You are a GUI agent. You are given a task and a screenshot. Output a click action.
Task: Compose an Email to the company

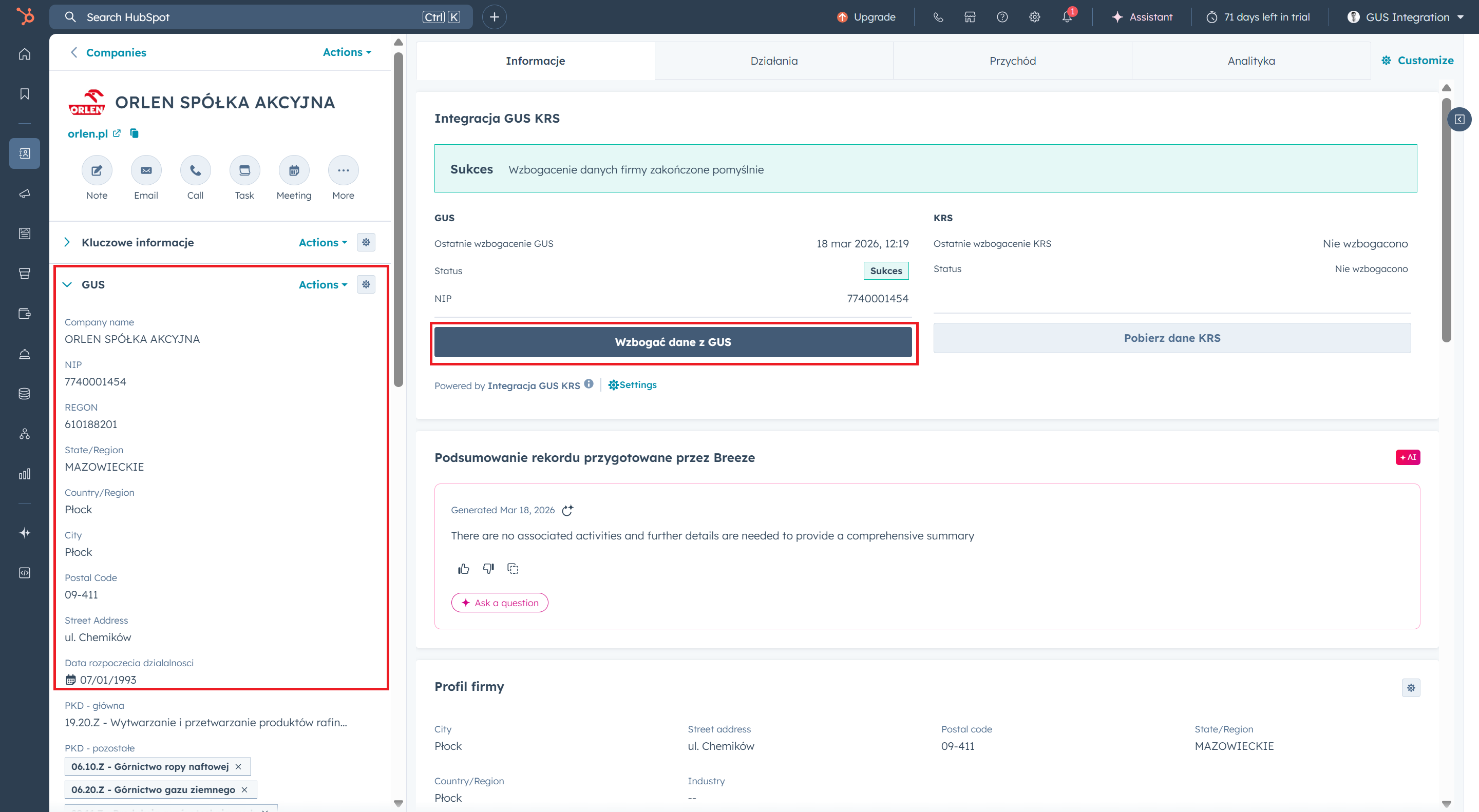click(x=146, y=170)
